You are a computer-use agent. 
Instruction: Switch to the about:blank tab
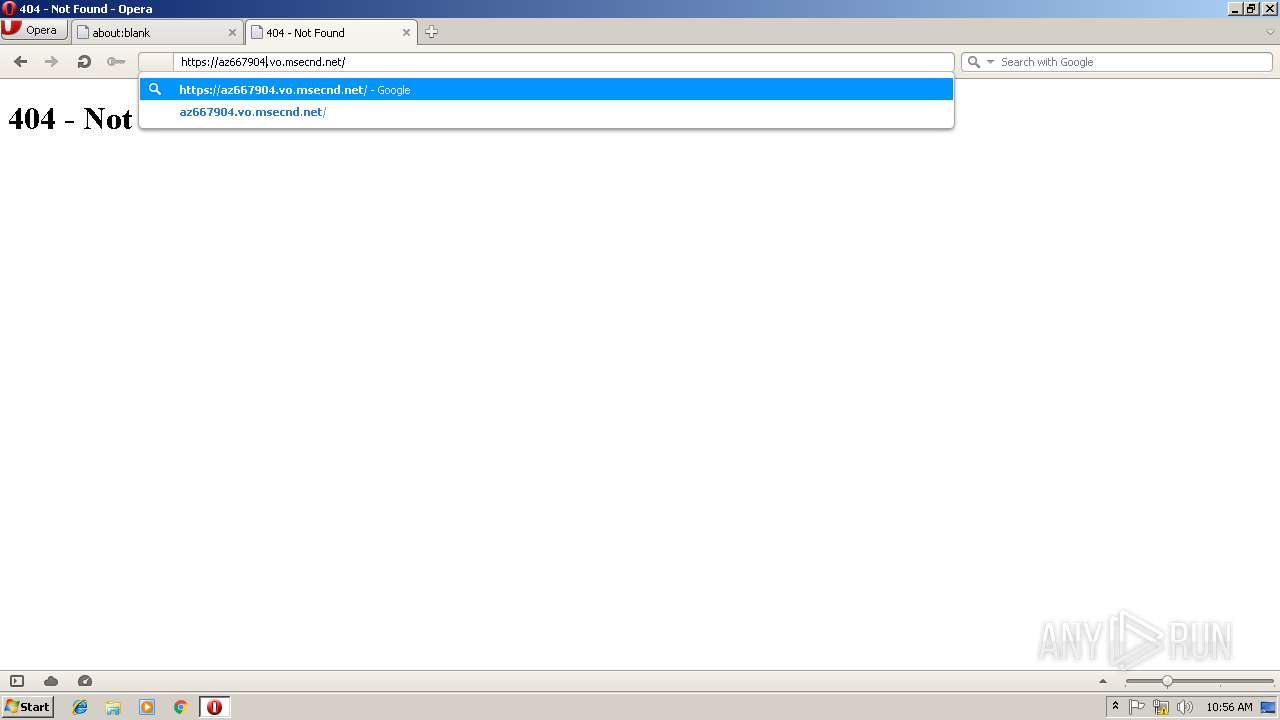157,32
